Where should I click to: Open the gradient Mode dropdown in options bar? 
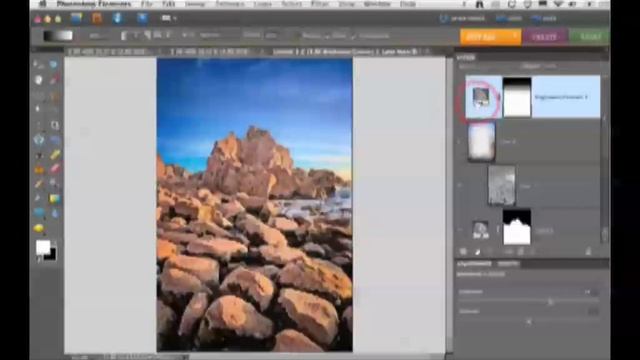point(219,36)
